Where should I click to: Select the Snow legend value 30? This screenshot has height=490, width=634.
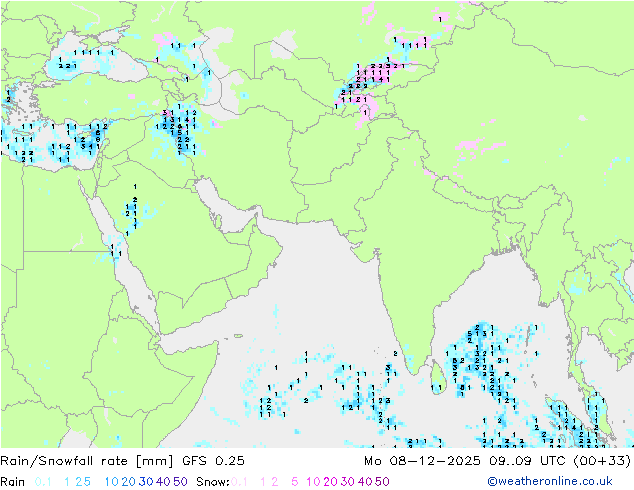click(348, 482)
